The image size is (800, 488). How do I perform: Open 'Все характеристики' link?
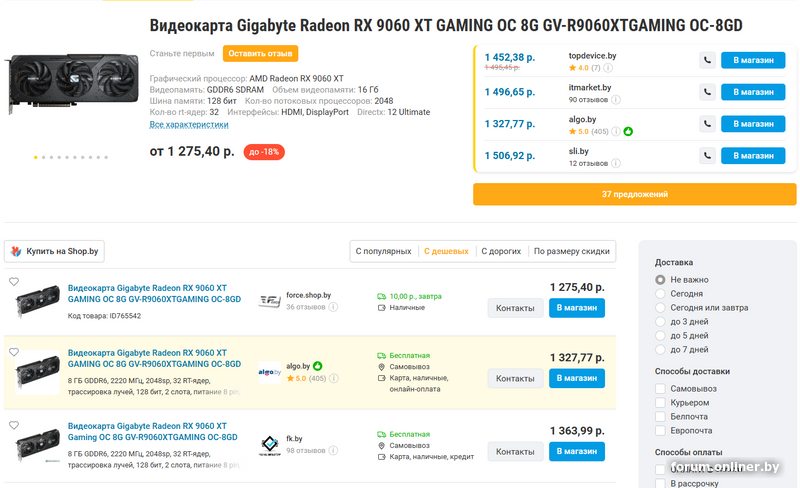(x=189, y=125)
